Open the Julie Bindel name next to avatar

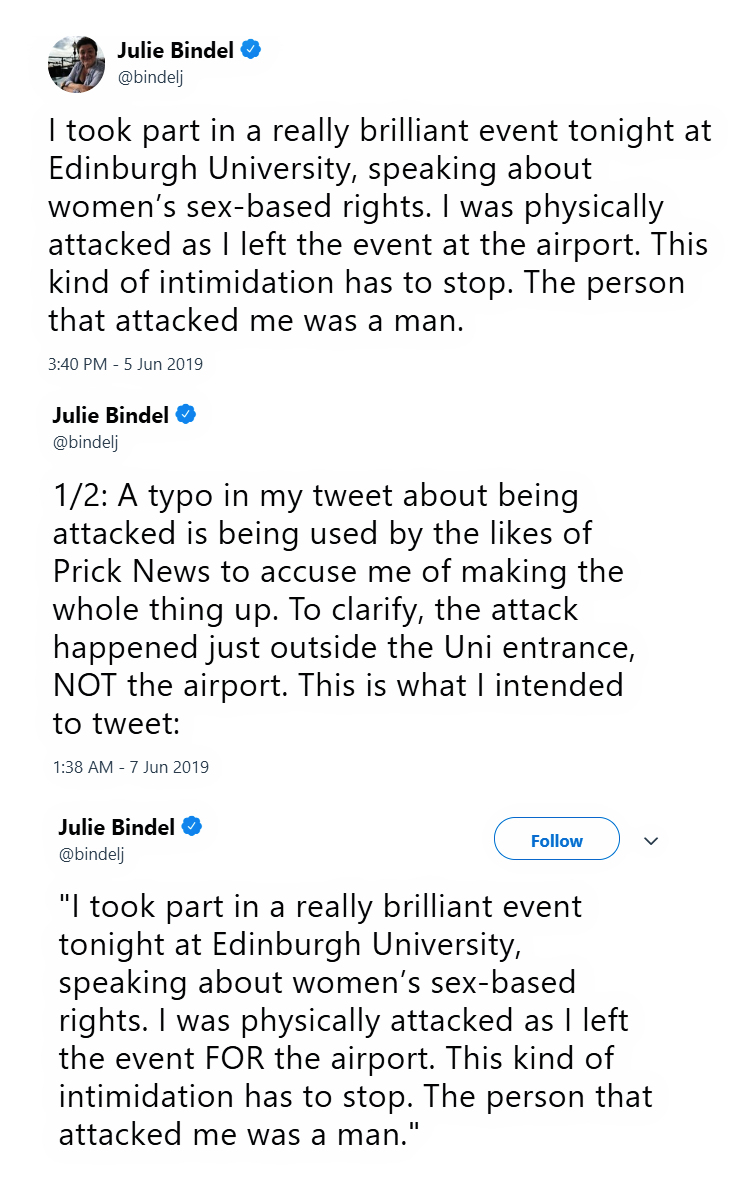(175, 50)
